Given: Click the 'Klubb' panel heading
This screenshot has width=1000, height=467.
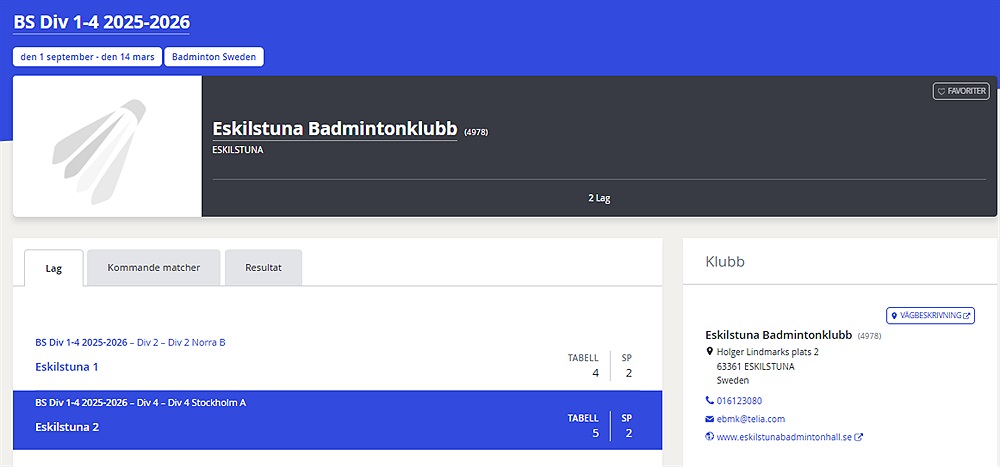Looking at the screenshot, I should click(x=725, y=262).
